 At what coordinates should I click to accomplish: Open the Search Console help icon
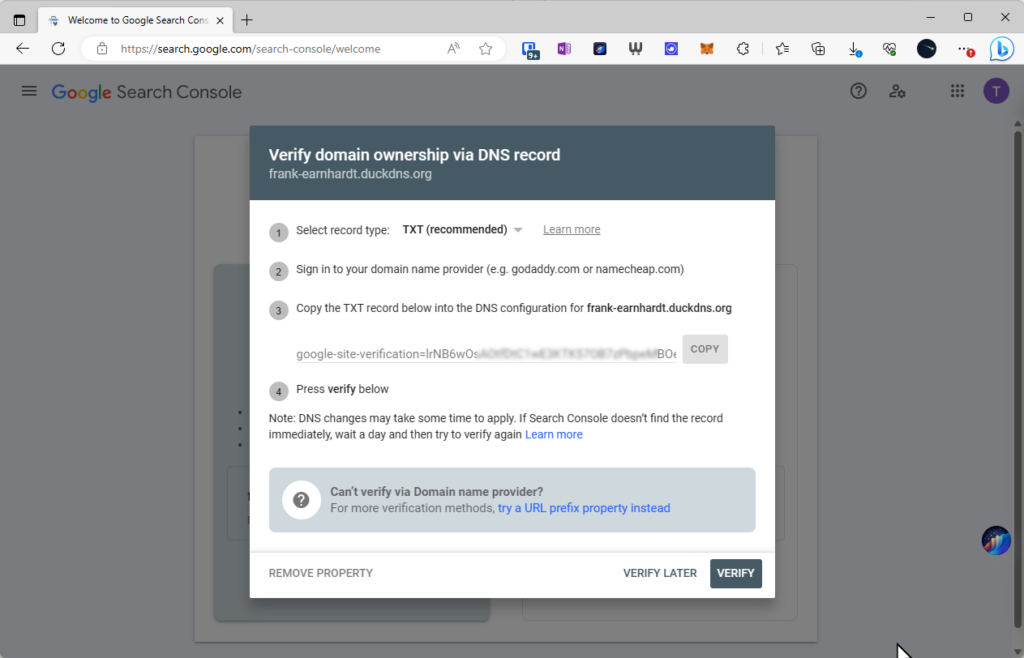858,91
